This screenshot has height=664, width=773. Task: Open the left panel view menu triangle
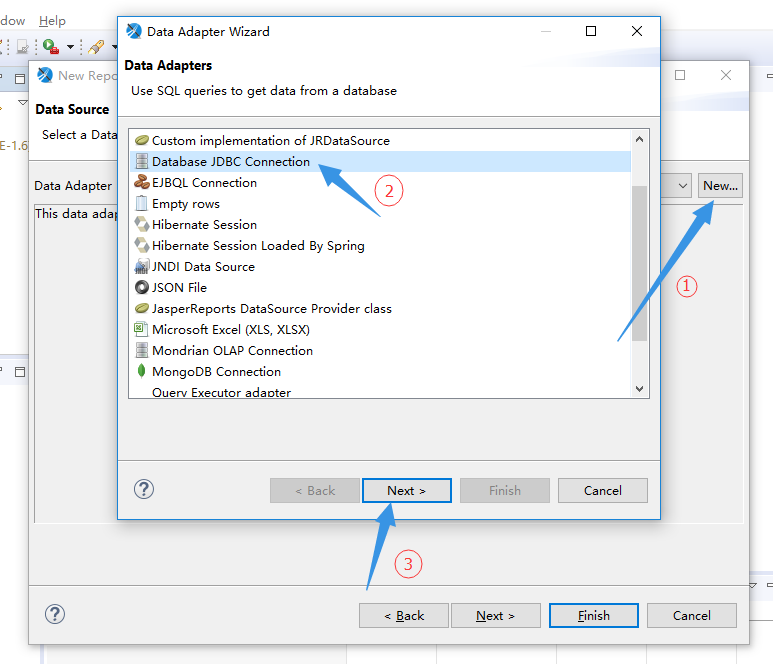[x=23, y=103]
